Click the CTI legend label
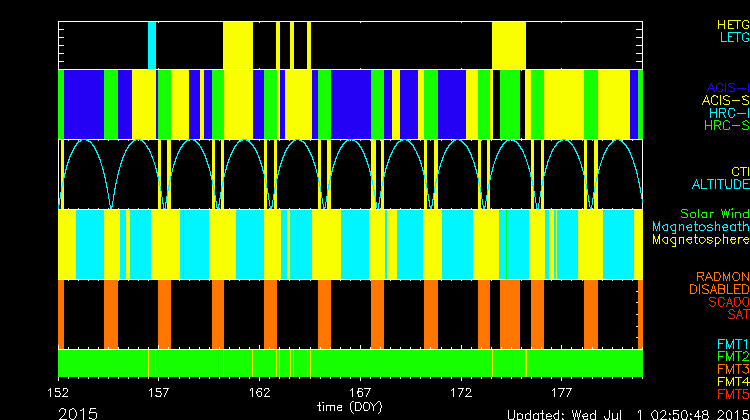Screen dimensions: 750x420 (x=739, y=172)
